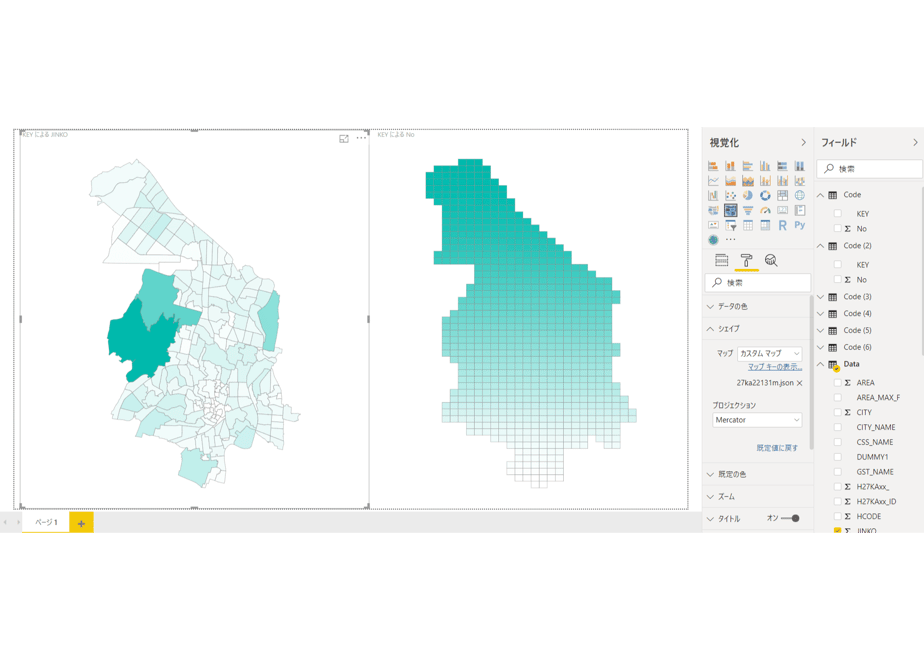Viewport: 924px width, 660px height.
Task: Select the matrix visual
Action: pos(765,225)
